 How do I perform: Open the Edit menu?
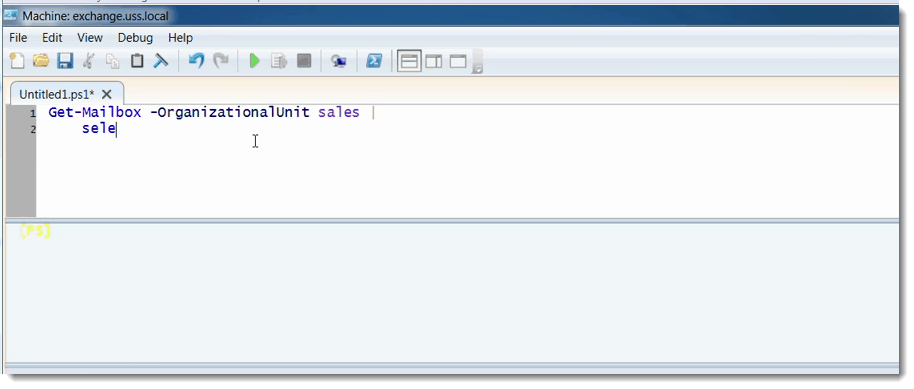click(52, 38)
